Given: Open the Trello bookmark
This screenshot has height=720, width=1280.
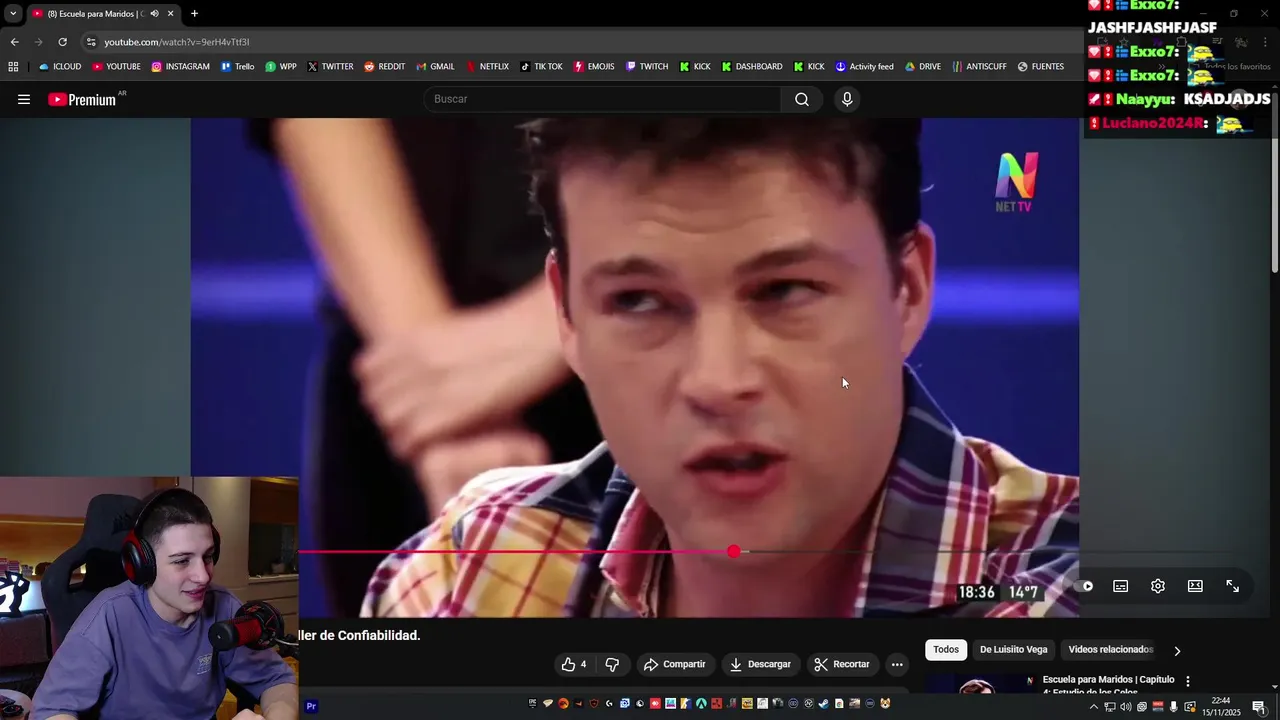Looking at the screenshot, I should point(238,67).
